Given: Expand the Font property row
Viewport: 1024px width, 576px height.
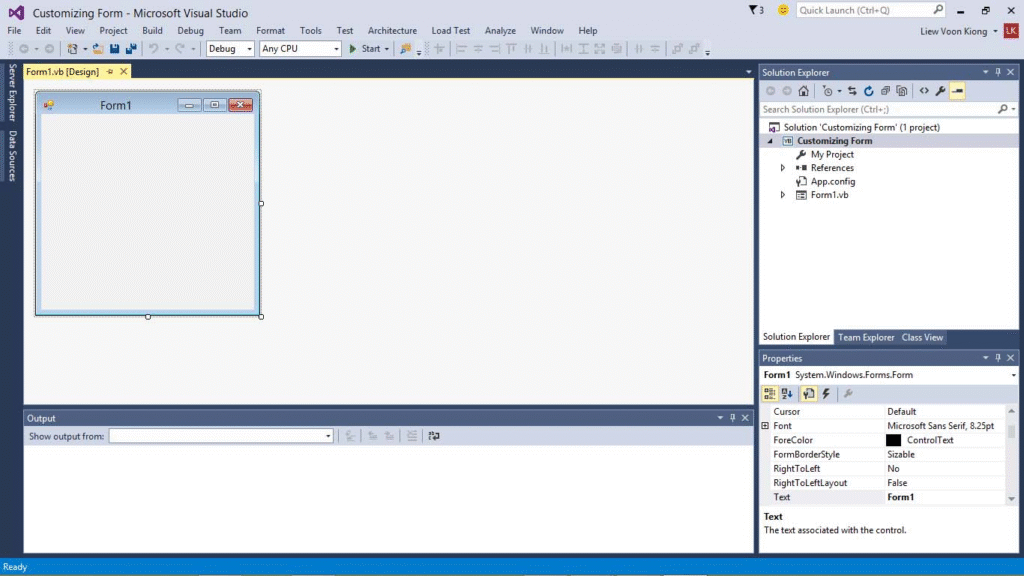Looking at the screenshot, I should [766, 426].
